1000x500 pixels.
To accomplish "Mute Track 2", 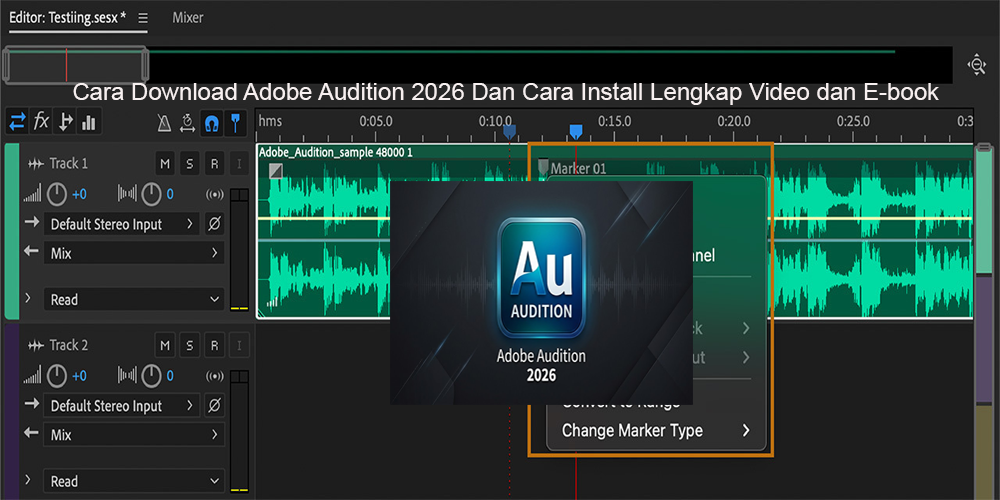I will coord(165,346).
